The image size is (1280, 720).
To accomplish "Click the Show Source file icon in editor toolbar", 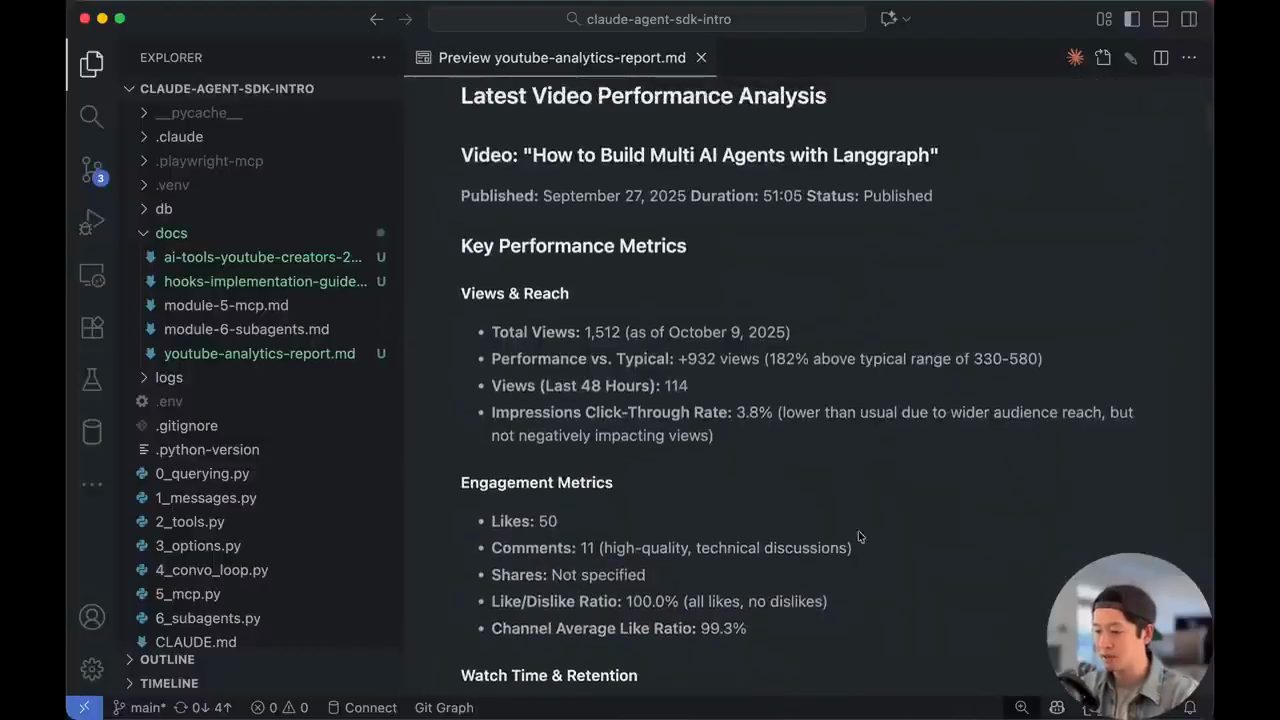I will tap(1103, 58).
